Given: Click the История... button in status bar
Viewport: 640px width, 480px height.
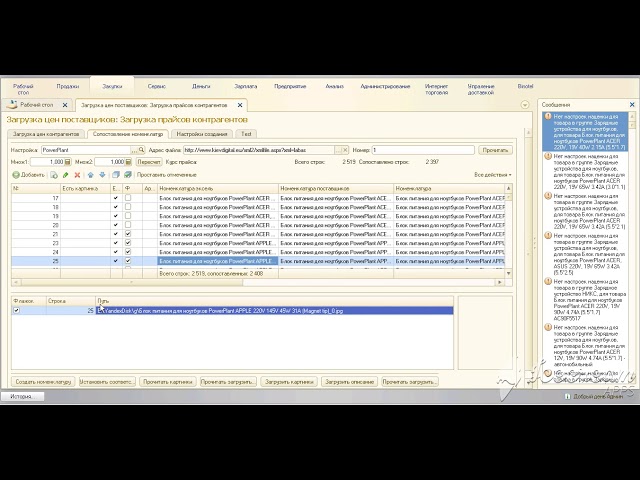Looking at the screenshot, I should pyautogui.click(x=22, y=396).
